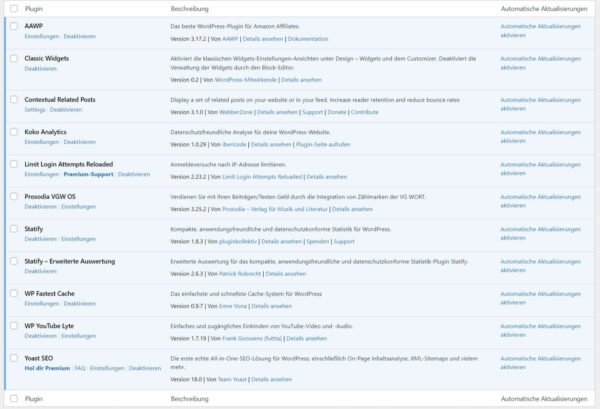Screen dimensions: 600x409
Task: Tick the WP YouTube Lyte checkbox
Action: (x=14, y=326)
